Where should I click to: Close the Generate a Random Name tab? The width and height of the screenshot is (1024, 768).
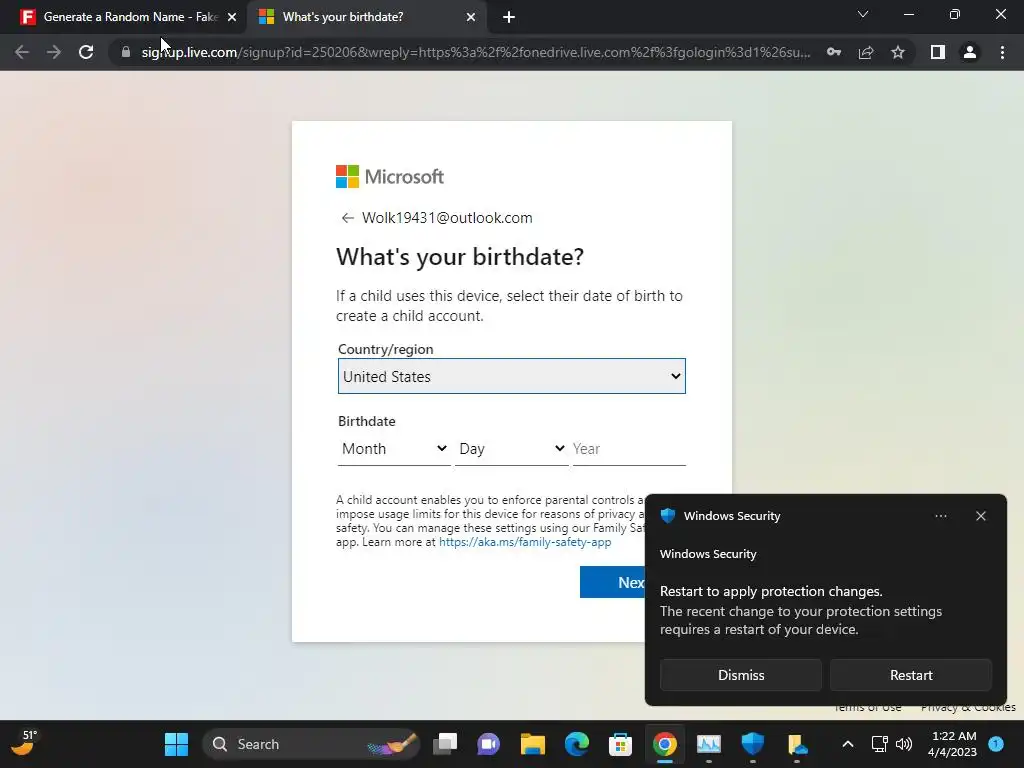coord(232,17)
